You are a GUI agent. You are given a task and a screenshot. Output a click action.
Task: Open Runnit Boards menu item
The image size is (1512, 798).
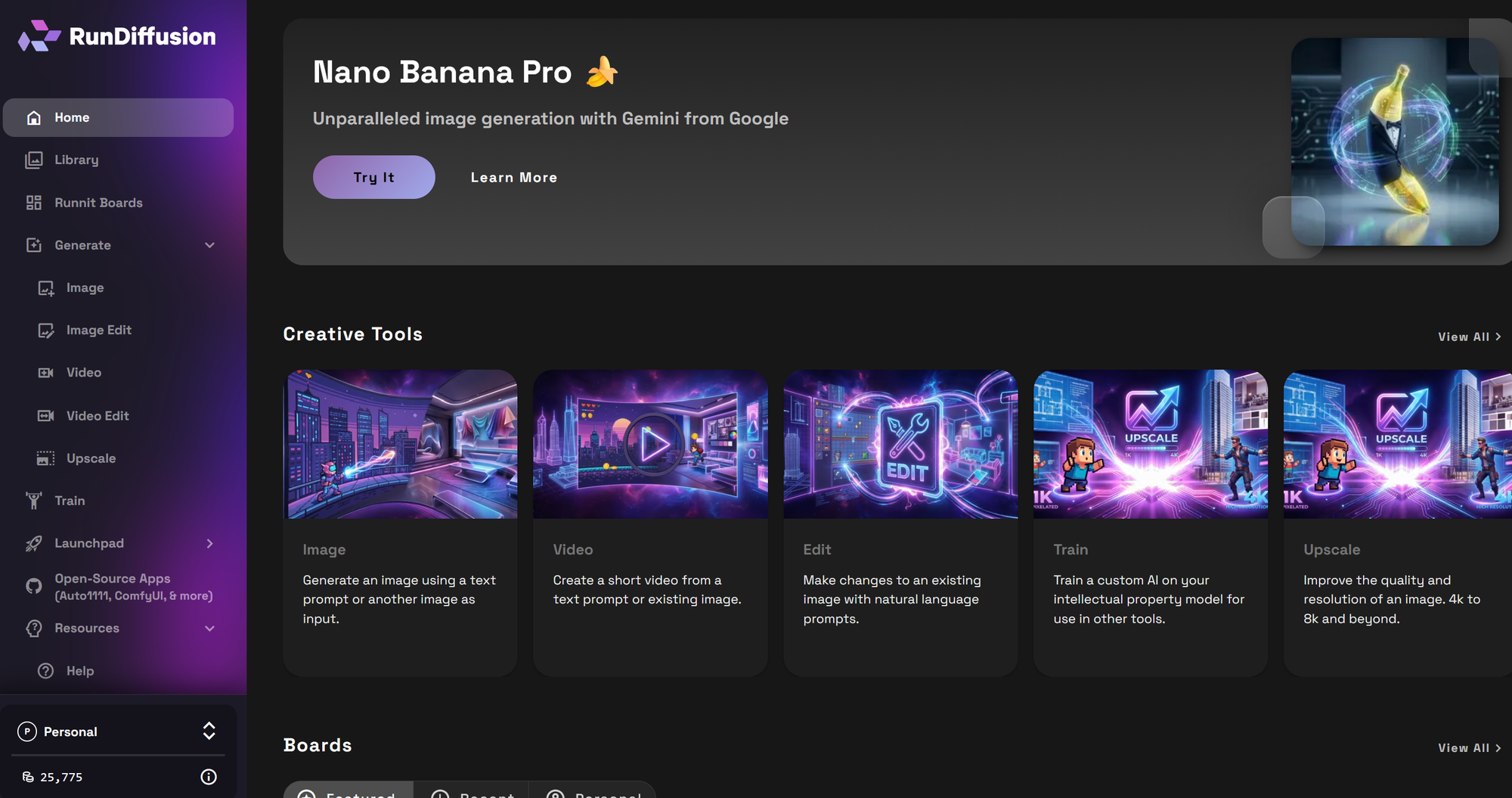point(118,203)
